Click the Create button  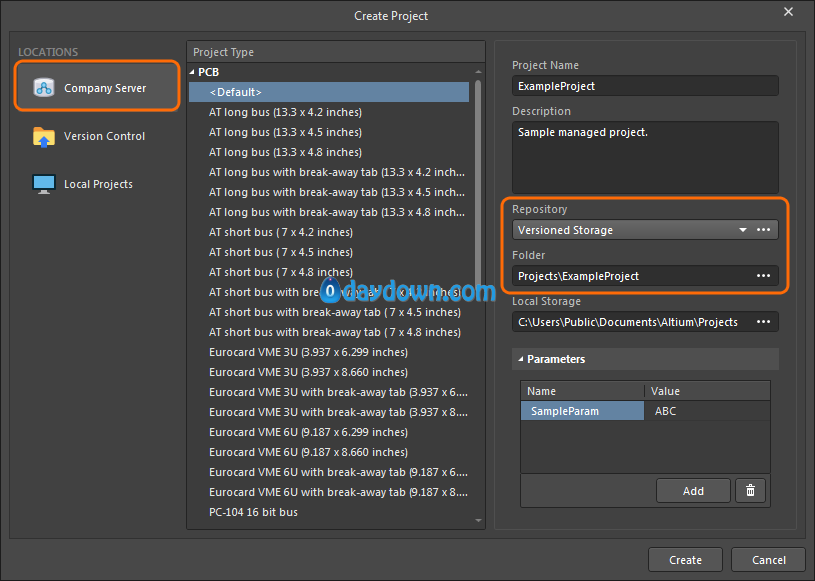coord(685,560)
